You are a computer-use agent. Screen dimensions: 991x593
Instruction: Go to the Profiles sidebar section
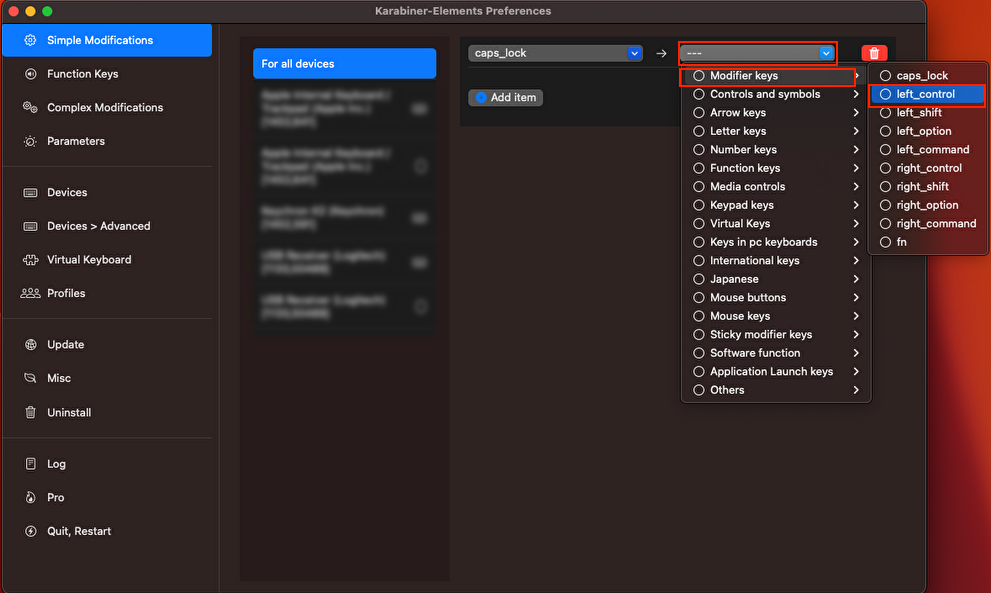107,293
